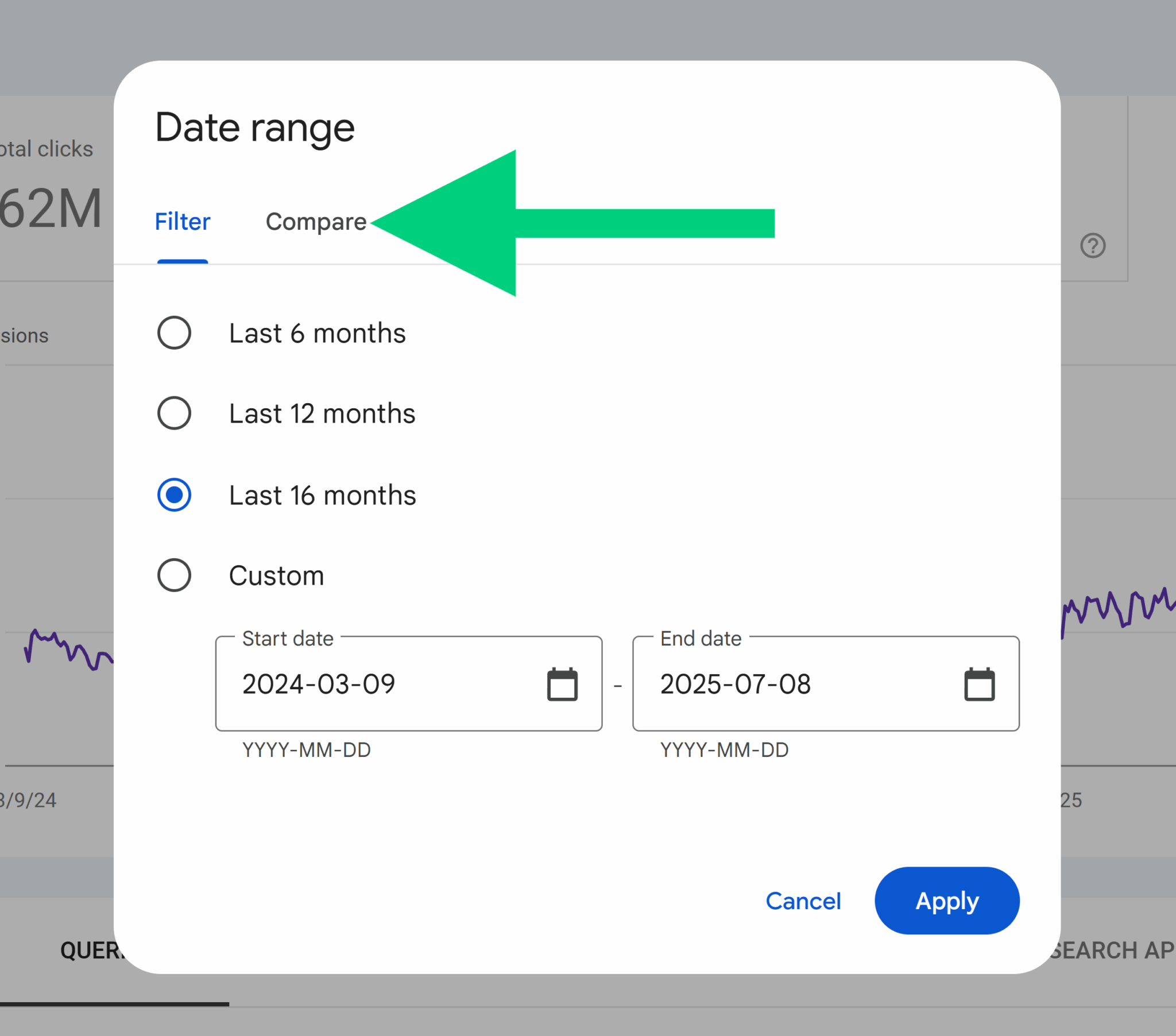Select the Last 16 months option
Viewport: 1176px width, 1036px height.
174,494
